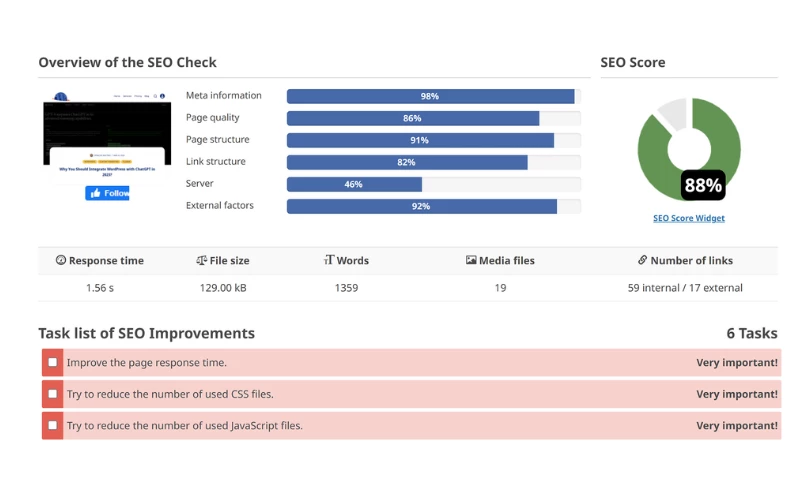800x480 pixels.
Task: Click the File size scale icon
Action: (x=202, y=261)
